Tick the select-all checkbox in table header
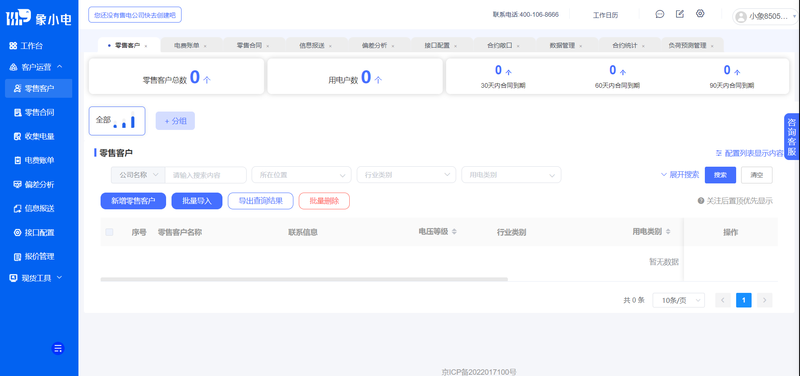 point(109,232)
